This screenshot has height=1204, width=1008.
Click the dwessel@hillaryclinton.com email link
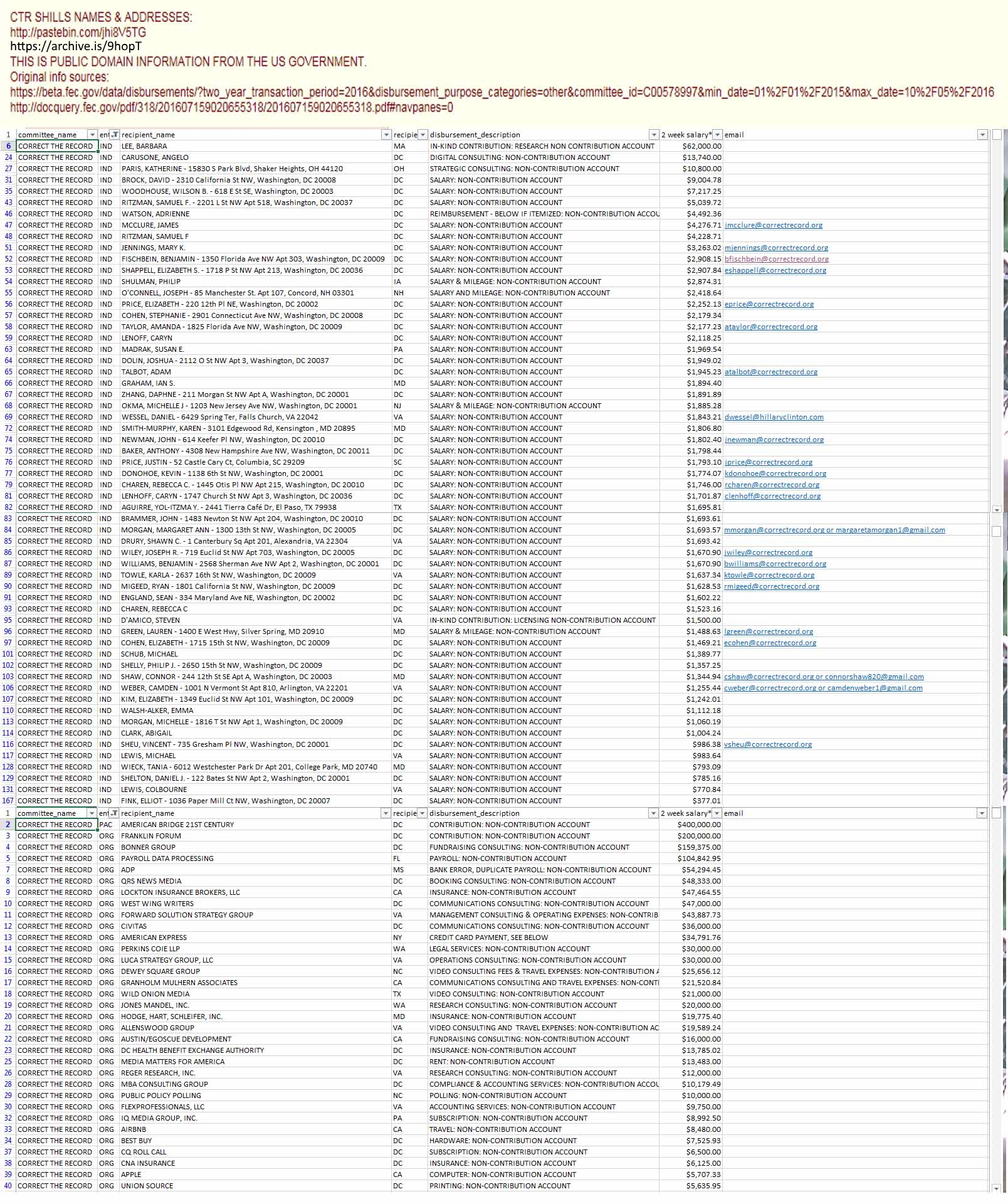coord(774,417)
